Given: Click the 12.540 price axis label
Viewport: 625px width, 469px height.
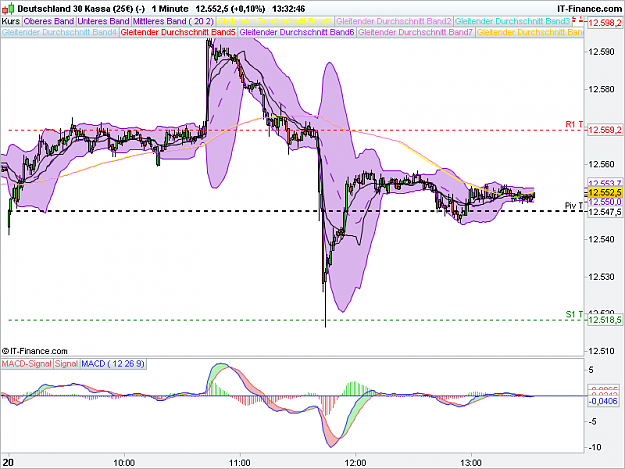Looking at the screenshot, I should (x=601, y=239).
